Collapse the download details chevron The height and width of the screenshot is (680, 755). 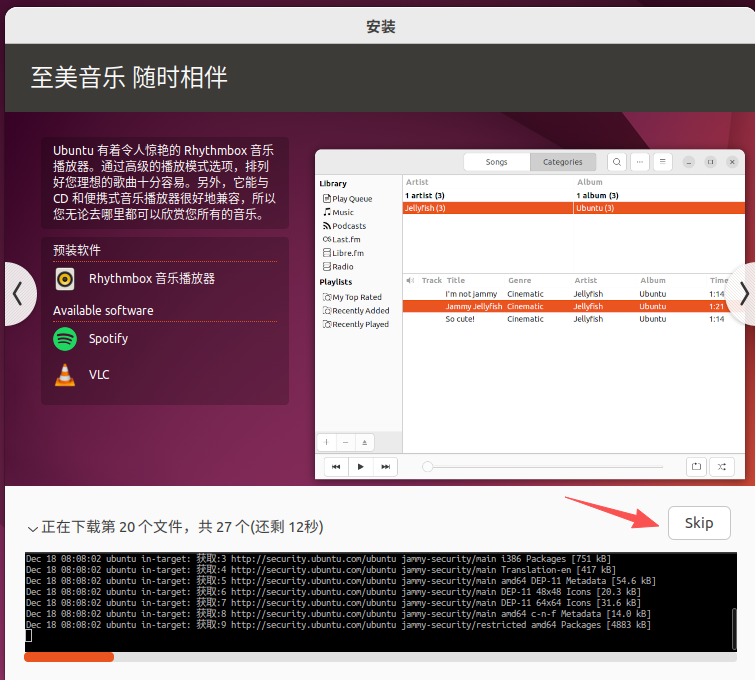tap(32, 528)
